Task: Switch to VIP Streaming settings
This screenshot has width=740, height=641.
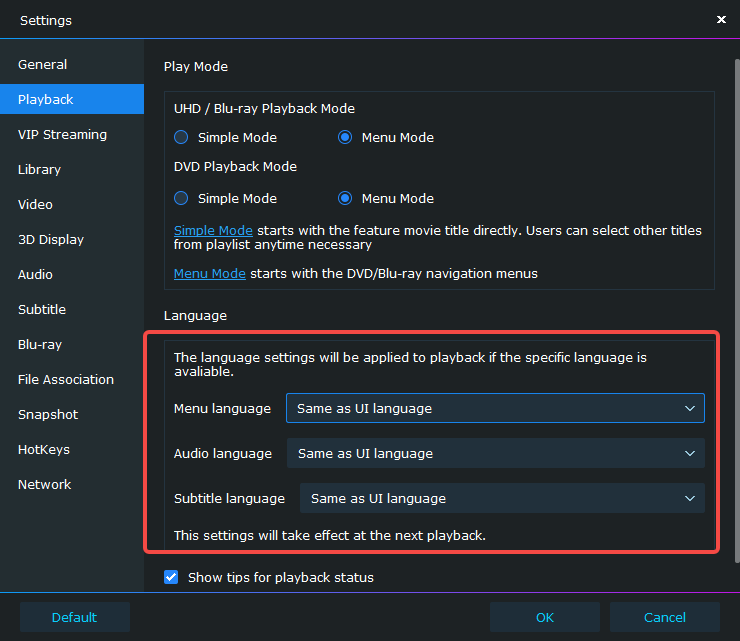Action: [x=62, y=135]
